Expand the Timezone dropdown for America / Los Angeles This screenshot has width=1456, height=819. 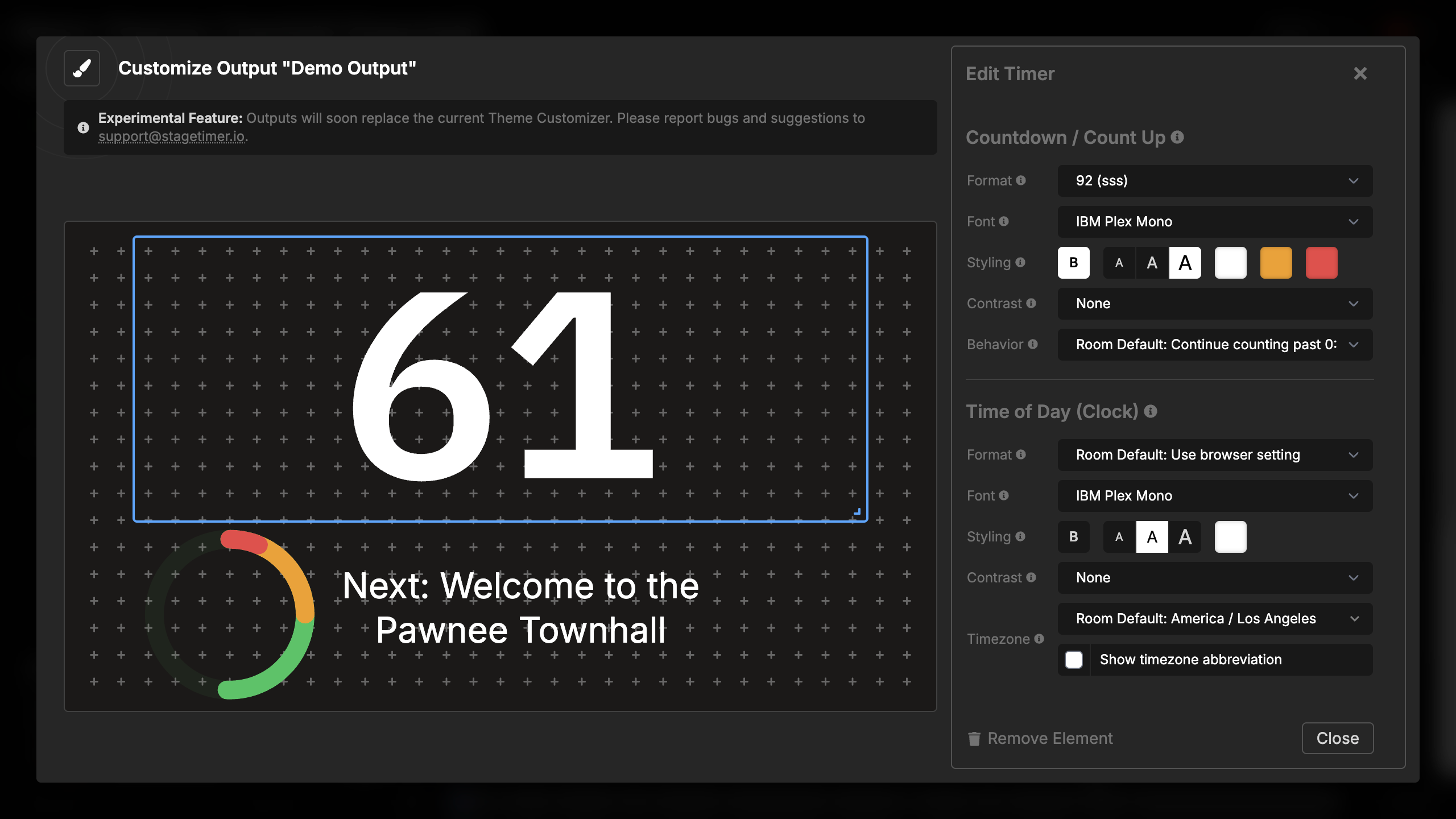(x=1214, y=618)
